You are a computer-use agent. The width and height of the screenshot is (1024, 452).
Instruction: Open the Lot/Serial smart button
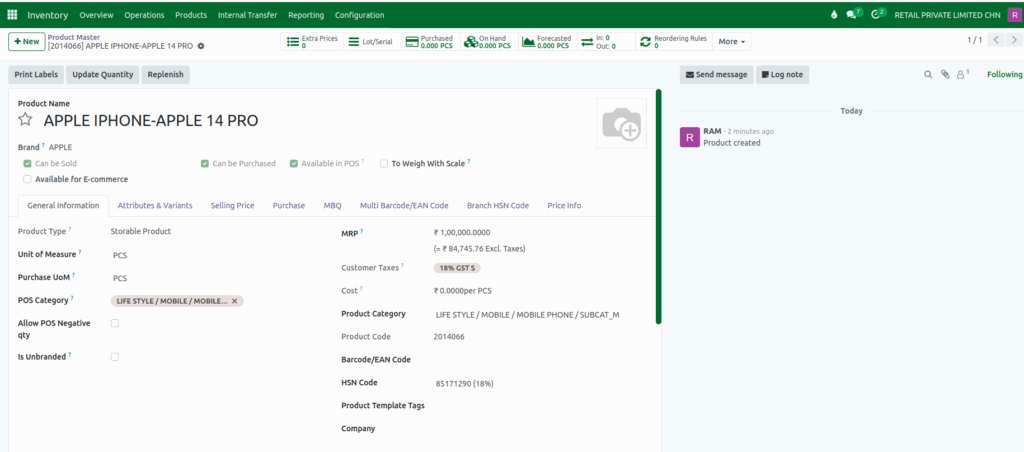click(x=372, y=42)
